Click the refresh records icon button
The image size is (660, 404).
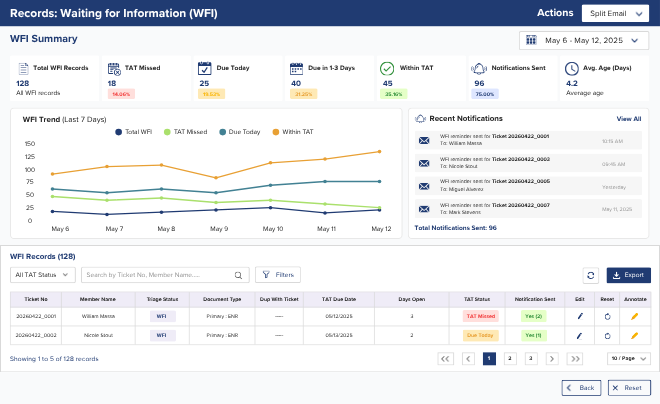pyautogui.click(x=591, y=275)
